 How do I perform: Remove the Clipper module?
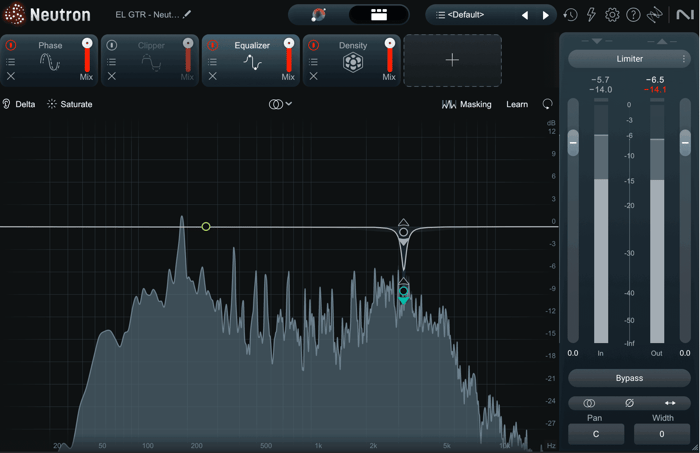pos(112,76)
